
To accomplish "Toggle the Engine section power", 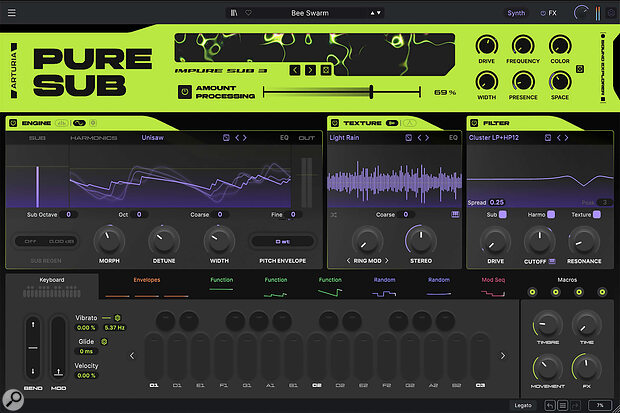I will point(13,123).
